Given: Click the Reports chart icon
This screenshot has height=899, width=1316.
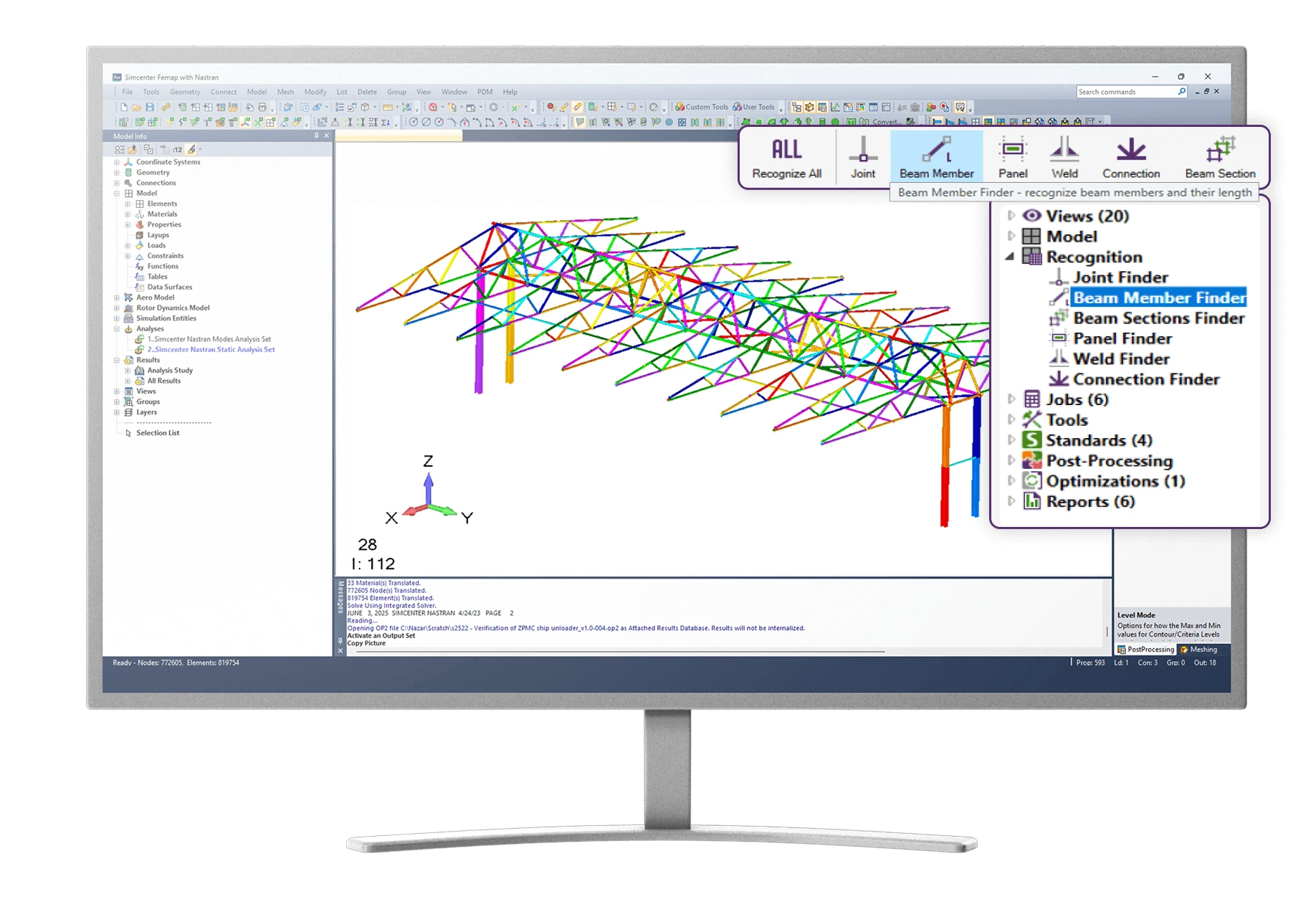Looking at the screenshot, I should pyautogui.click(x=1031, y=501).
